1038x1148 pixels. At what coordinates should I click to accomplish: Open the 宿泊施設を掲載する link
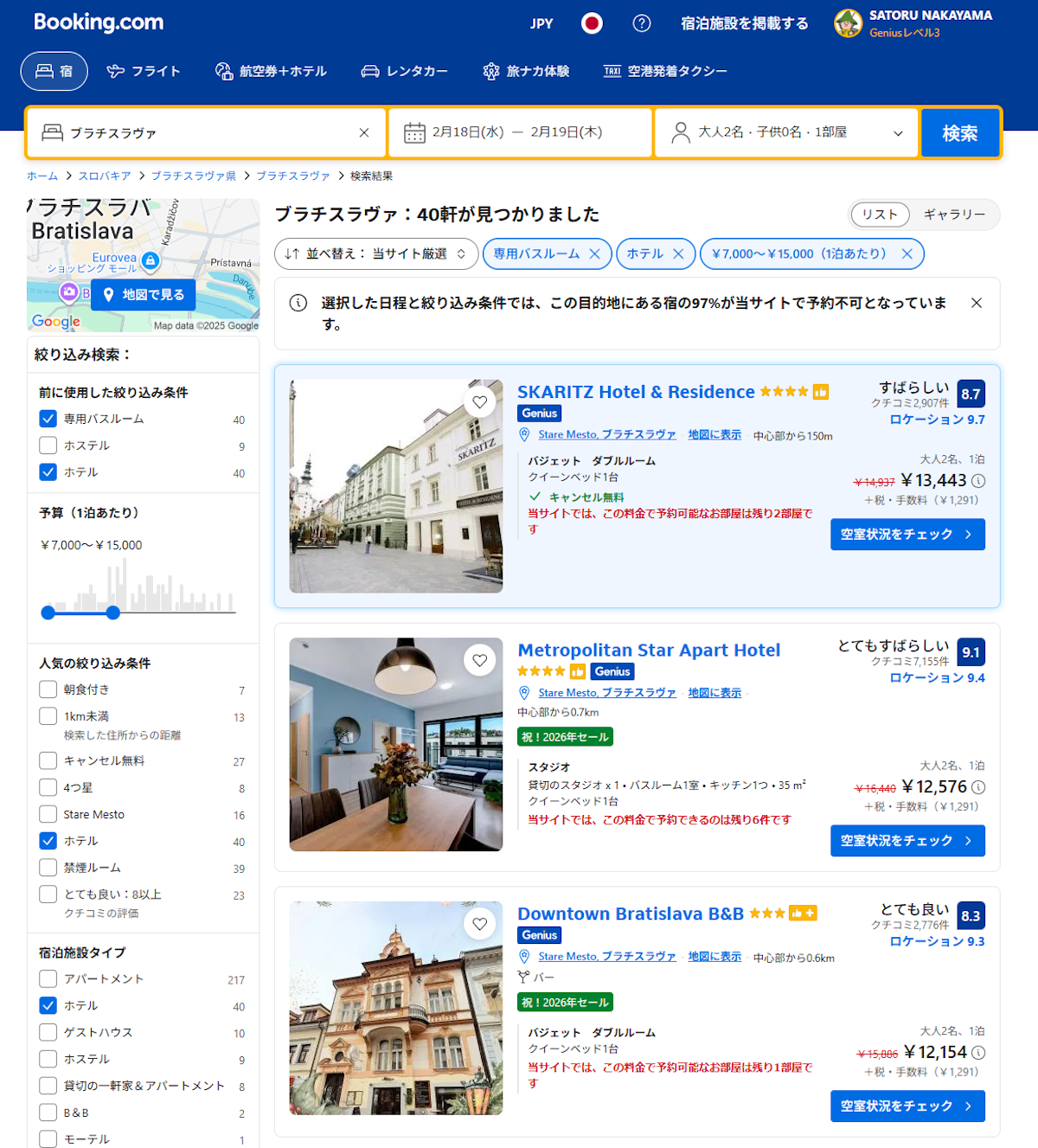(x=745, y=23)
